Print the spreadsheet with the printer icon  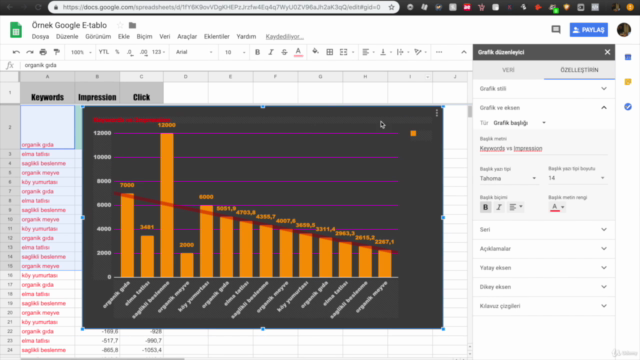[43, 52]
